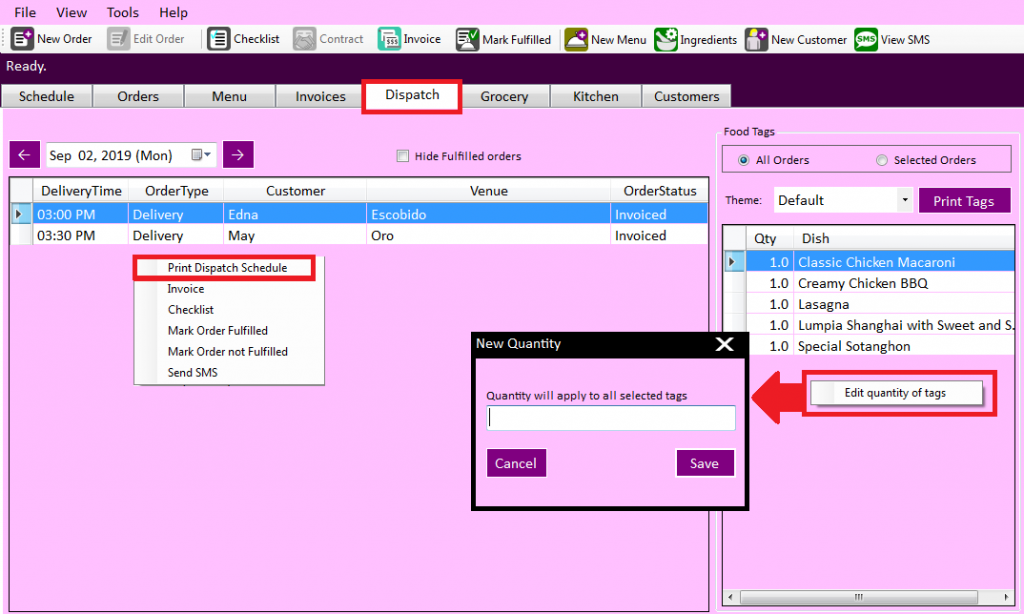Select the Selected Orders radio button
The image size is (1024, 614).
(880, 159)
